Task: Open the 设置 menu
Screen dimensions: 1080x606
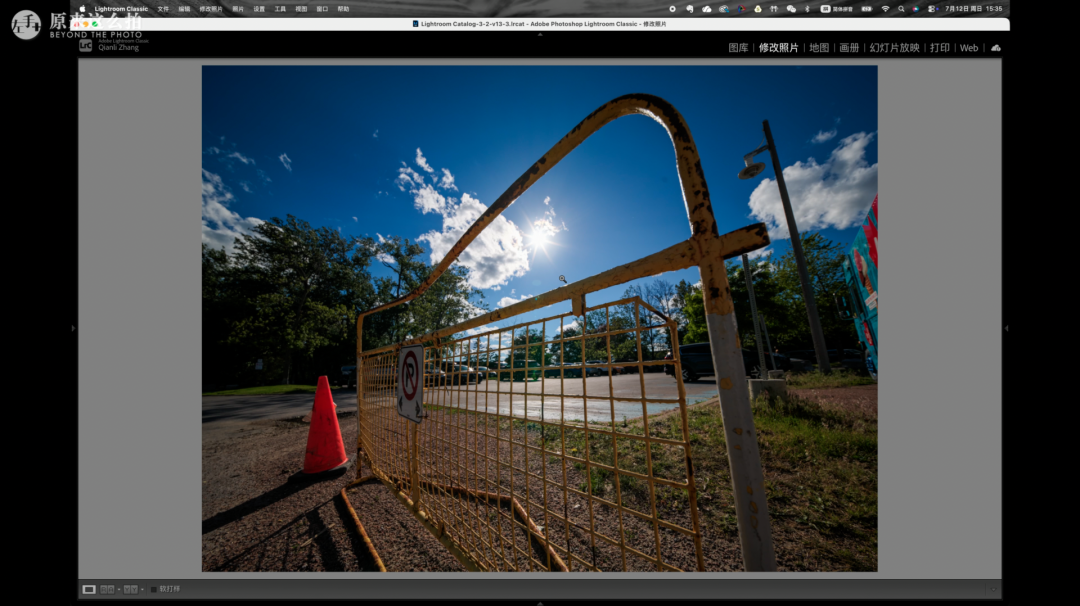Action: 259,9
